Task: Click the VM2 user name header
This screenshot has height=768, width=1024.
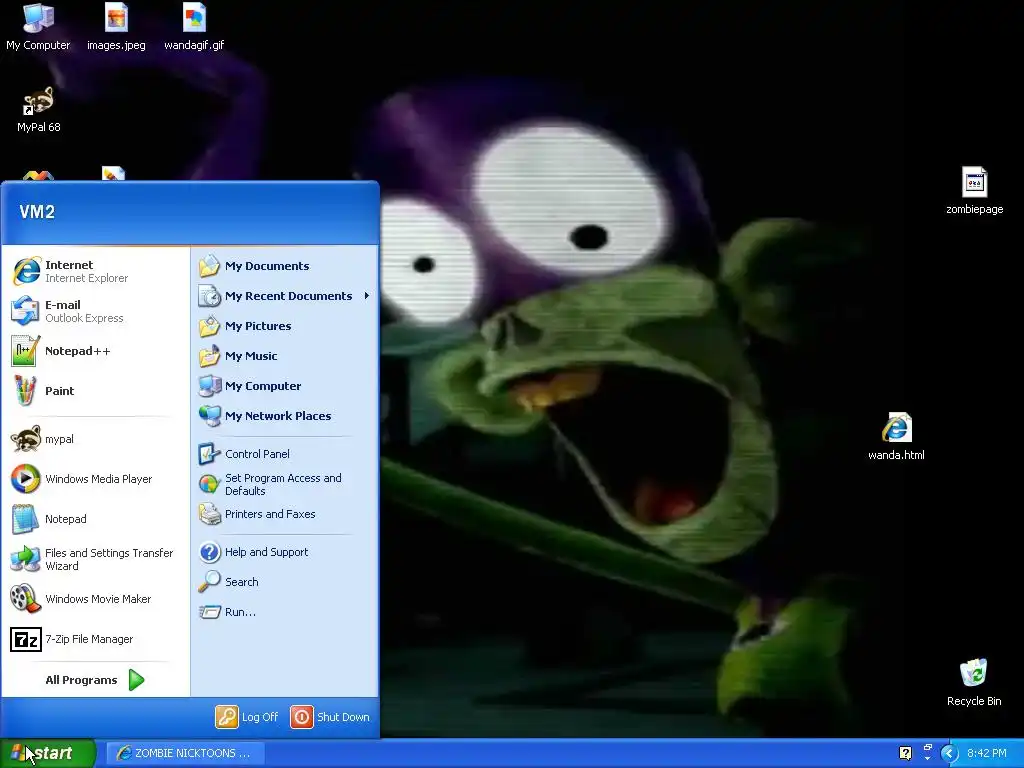Action: (x=37, y=212)
